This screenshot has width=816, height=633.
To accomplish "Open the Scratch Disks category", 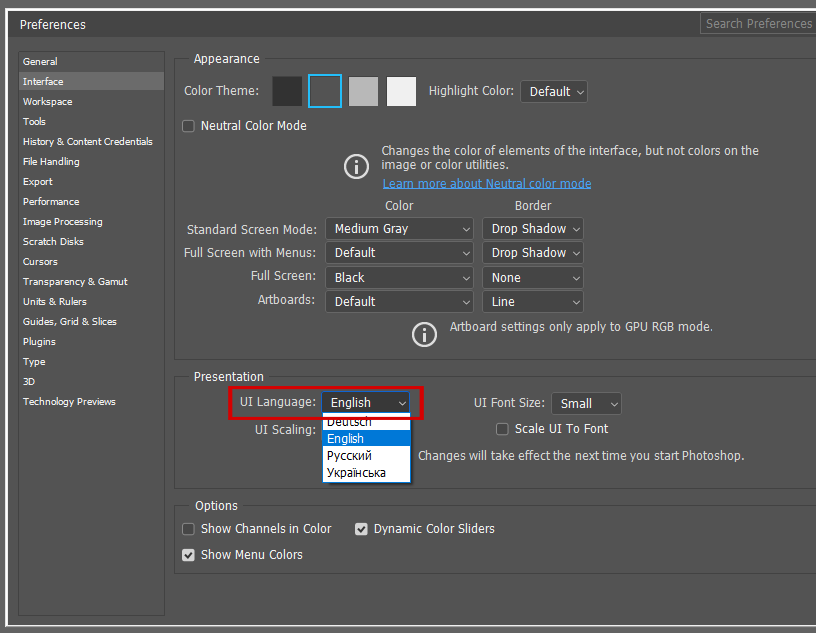I will coord(92,242).
